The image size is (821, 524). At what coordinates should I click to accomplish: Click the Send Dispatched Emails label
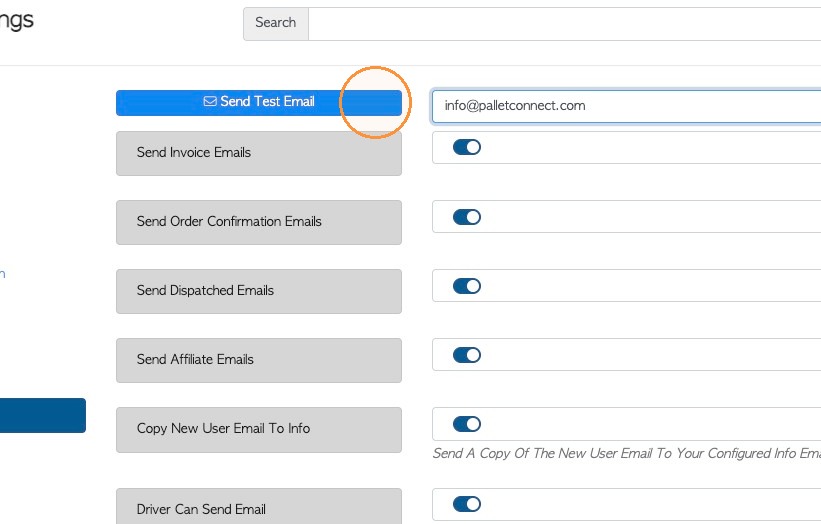(259, 292)
